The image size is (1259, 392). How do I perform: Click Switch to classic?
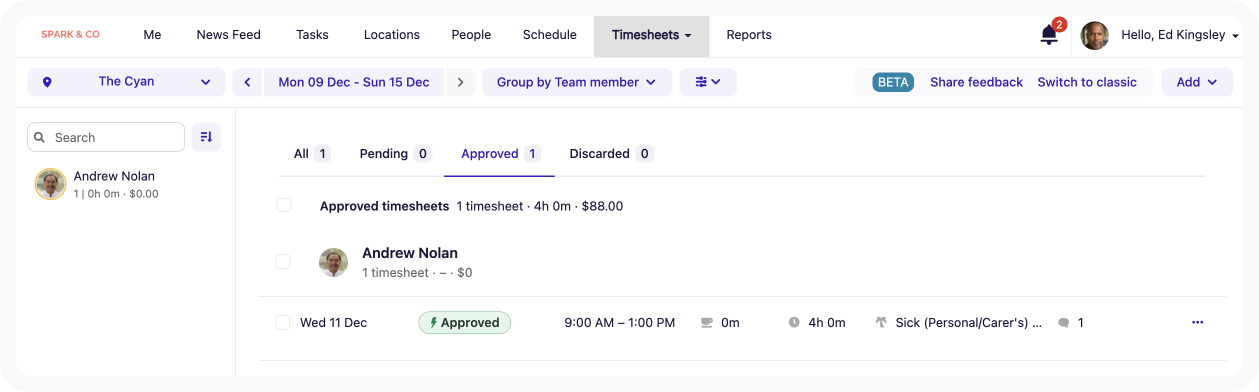(x=1087, y=82)
